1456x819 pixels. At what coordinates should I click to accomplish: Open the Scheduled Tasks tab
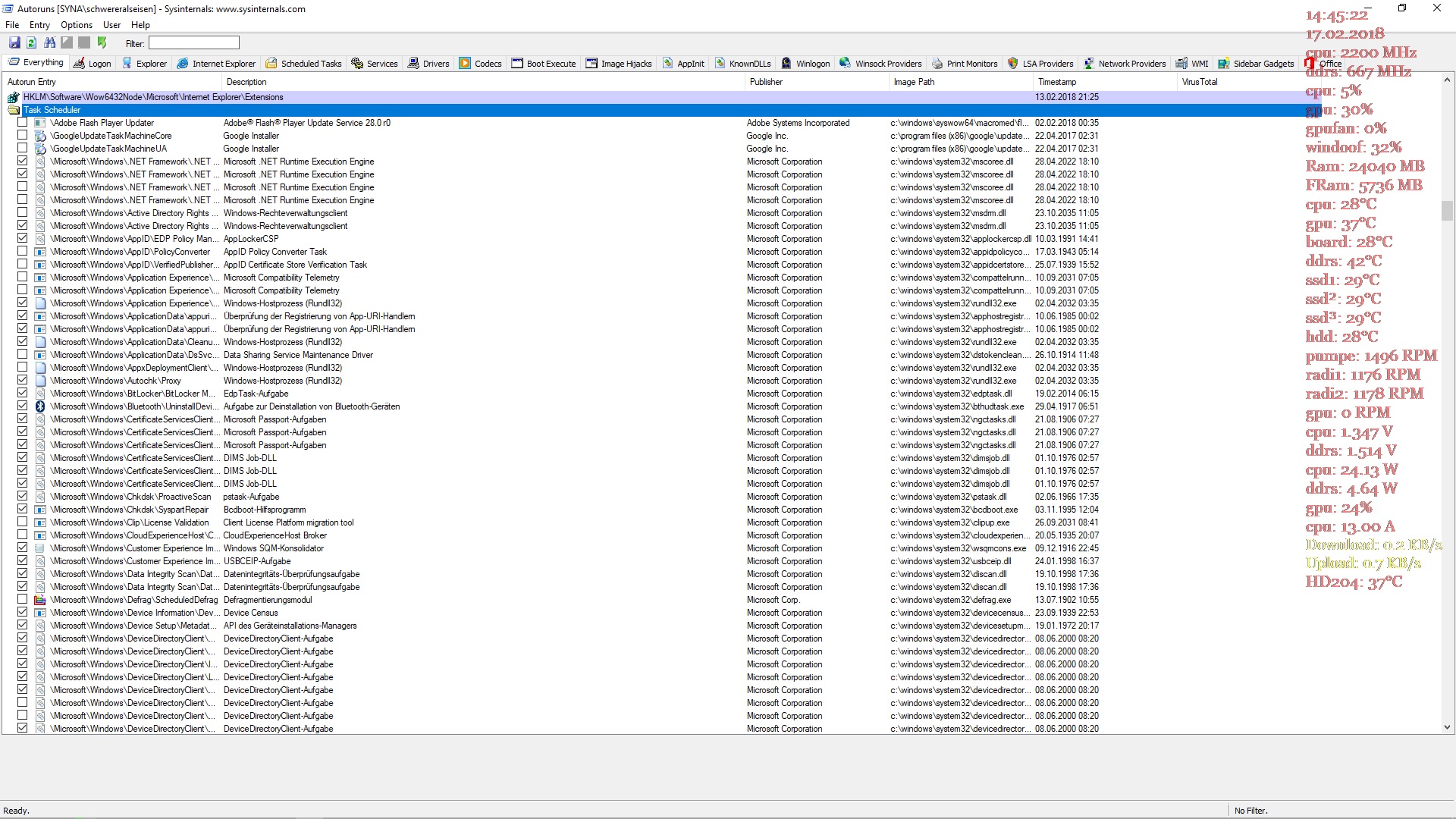(303, 64)
